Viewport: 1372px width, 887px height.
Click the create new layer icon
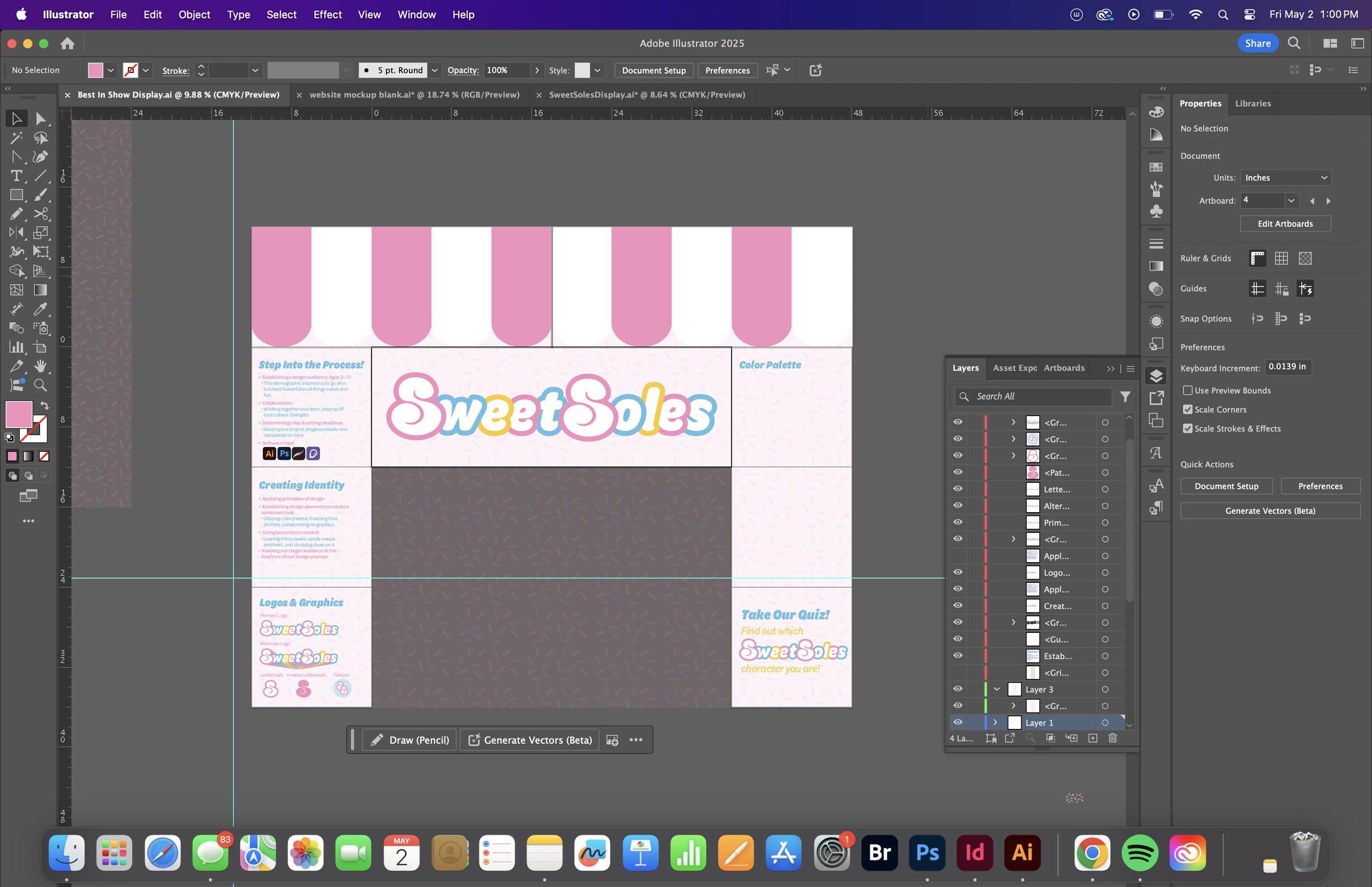tap(1092, 738)
